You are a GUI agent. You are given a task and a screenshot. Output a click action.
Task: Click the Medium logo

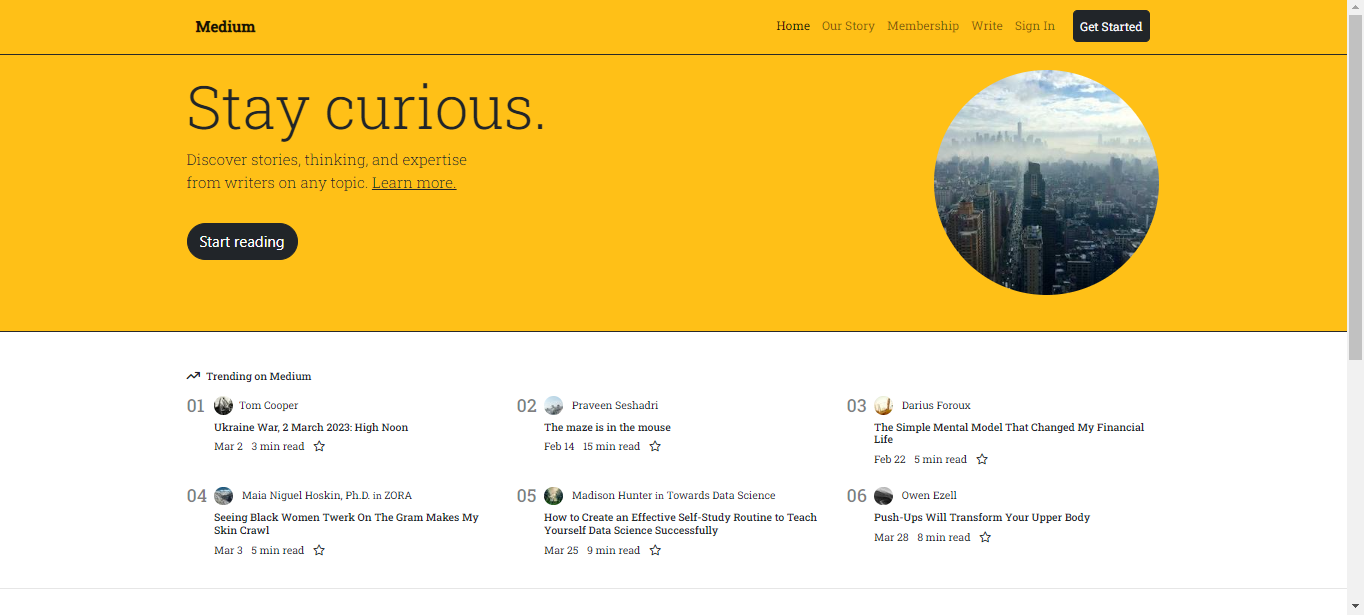[225, 27]
